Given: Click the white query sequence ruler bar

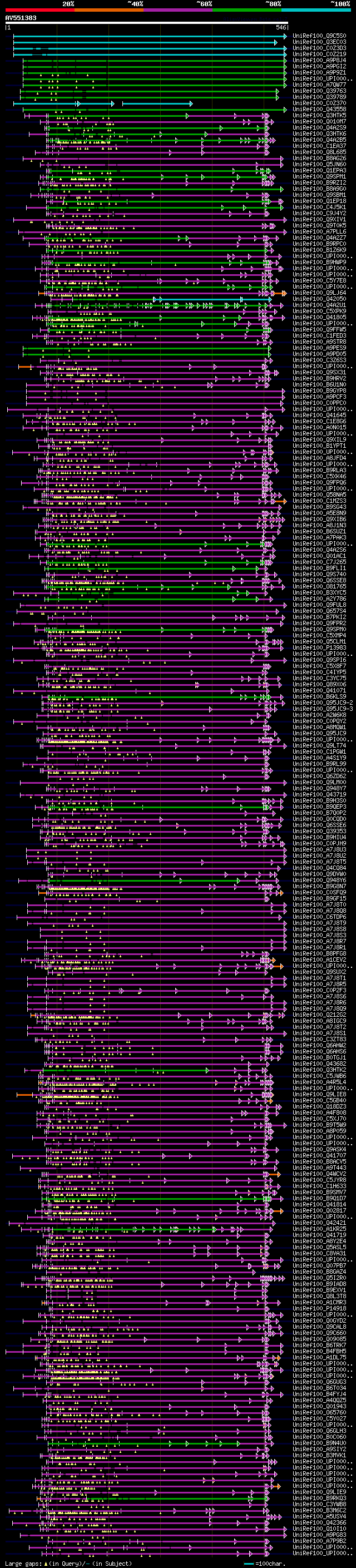Looking at the screenshot, I should point(147,23).
